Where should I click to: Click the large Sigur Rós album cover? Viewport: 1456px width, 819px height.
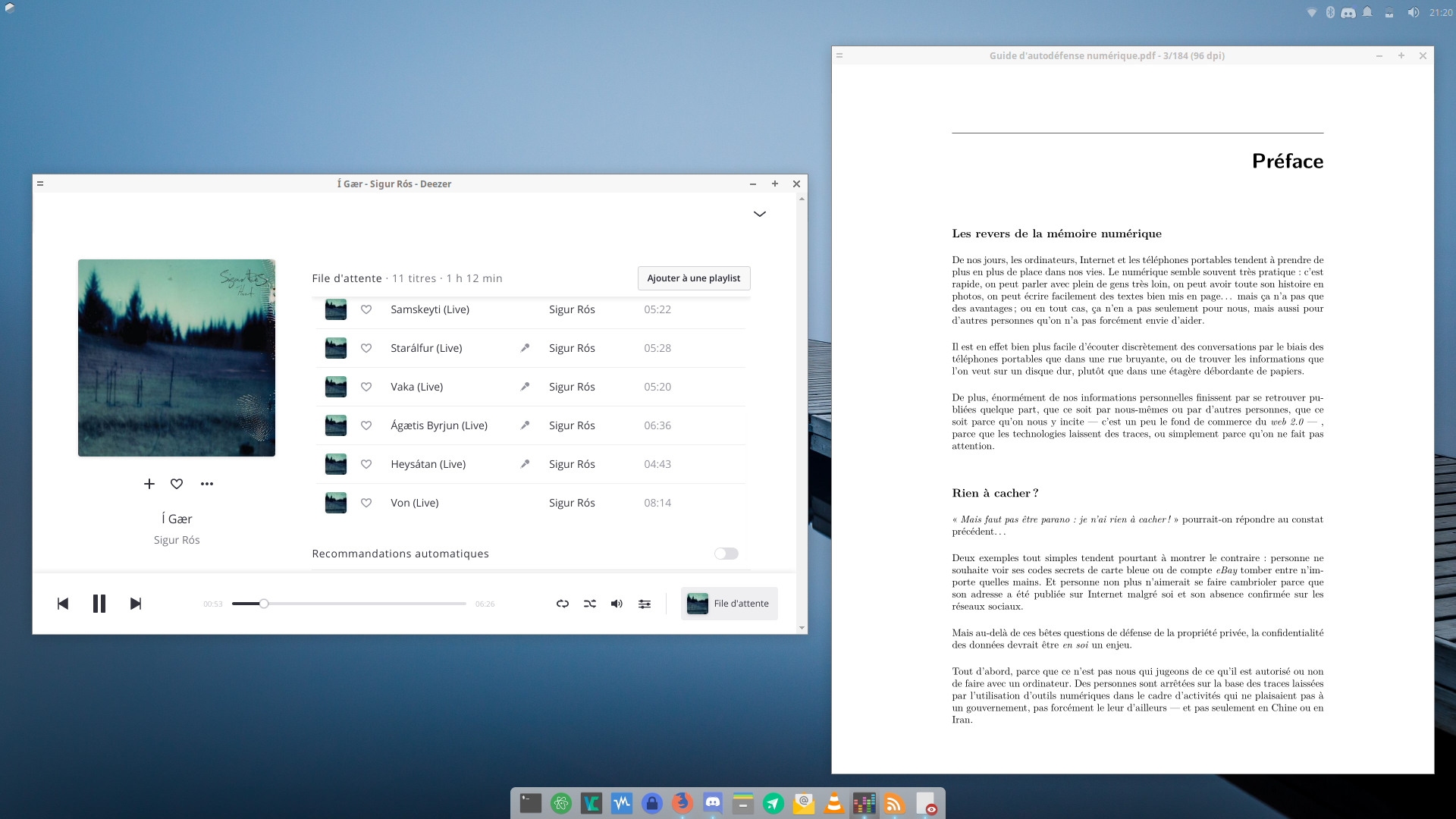click(177, 358)
